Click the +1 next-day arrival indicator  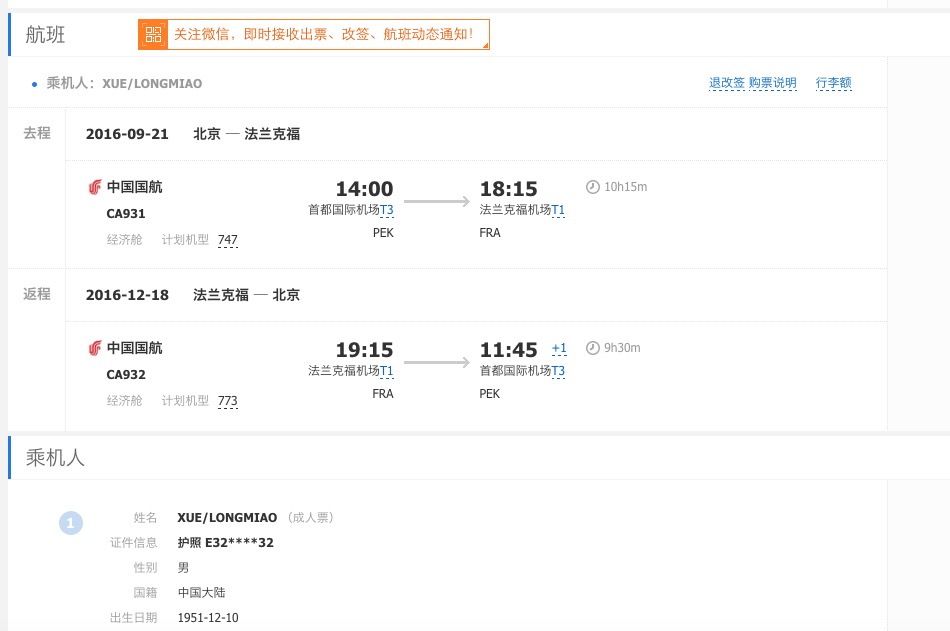559,349
